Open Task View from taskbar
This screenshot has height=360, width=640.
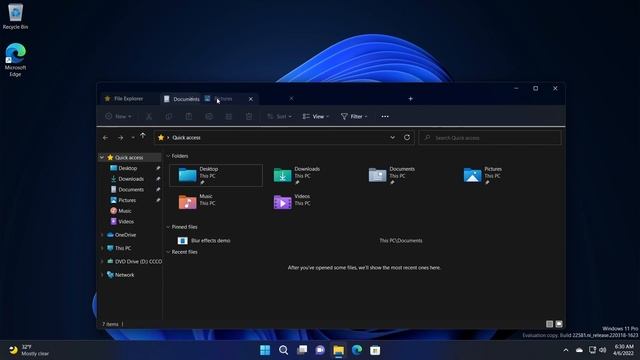point(302,350)
